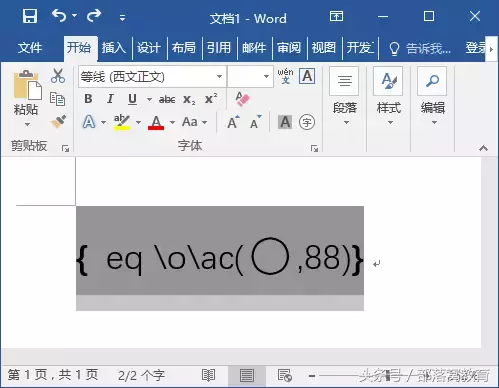Open the 段落 paragraph group
499x388 pixels.
345,97
